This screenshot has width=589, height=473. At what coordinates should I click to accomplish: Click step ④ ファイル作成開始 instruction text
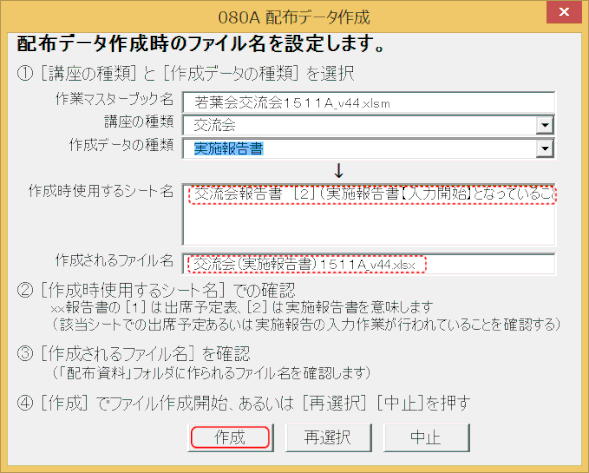tap(243, 403)
